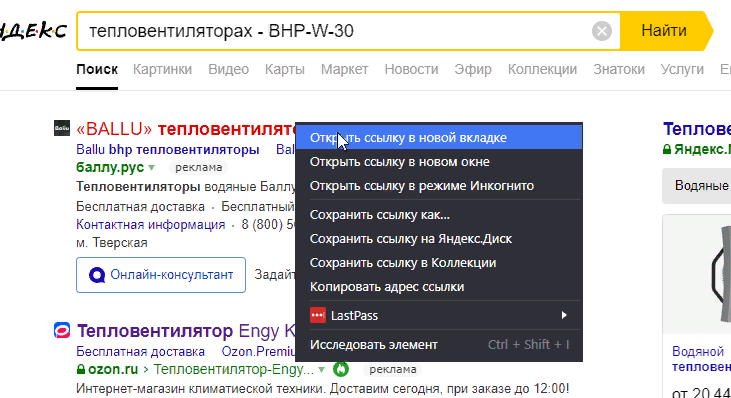
Task: Open the Услуги tab
Action: coord(682,69)
